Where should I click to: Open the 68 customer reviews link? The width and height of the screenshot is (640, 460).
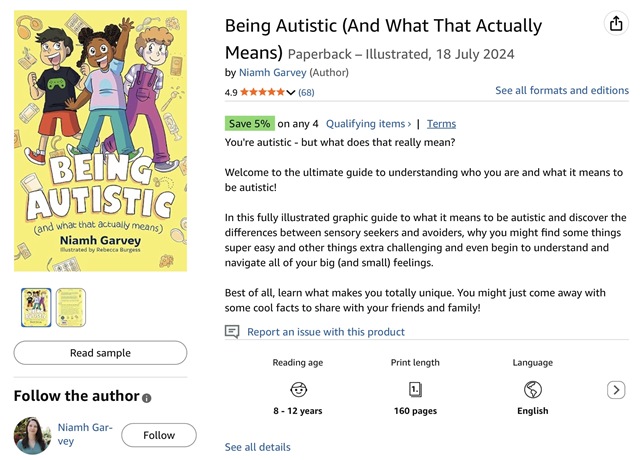(x=306, y=93)
